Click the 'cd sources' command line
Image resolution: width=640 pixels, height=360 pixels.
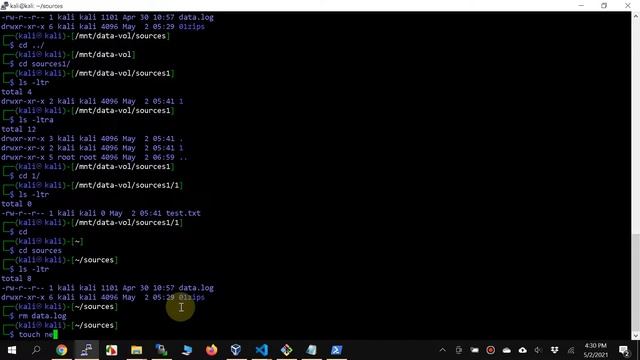click(40, 251)
